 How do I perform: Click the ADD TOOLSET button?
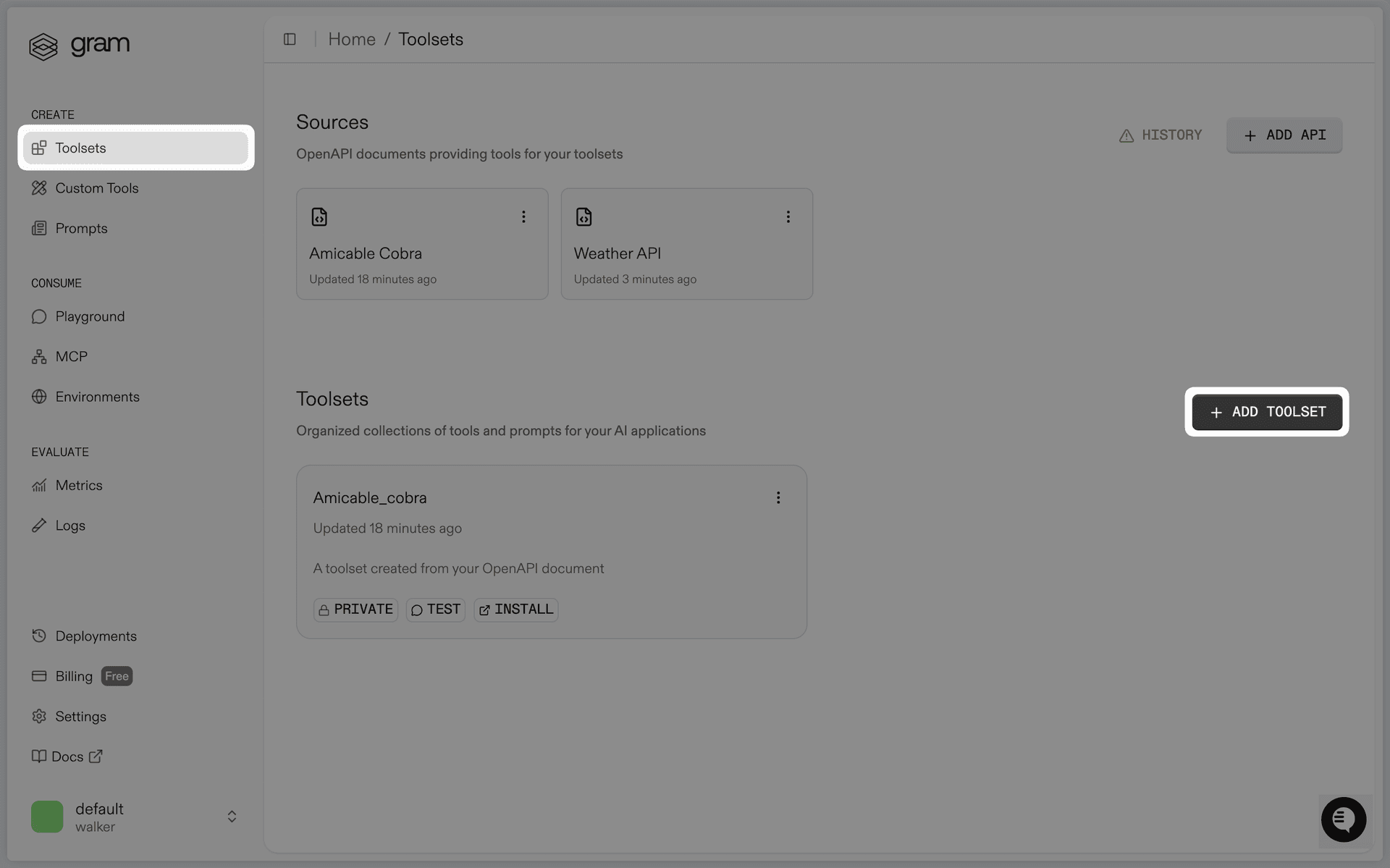point(1266,412)
